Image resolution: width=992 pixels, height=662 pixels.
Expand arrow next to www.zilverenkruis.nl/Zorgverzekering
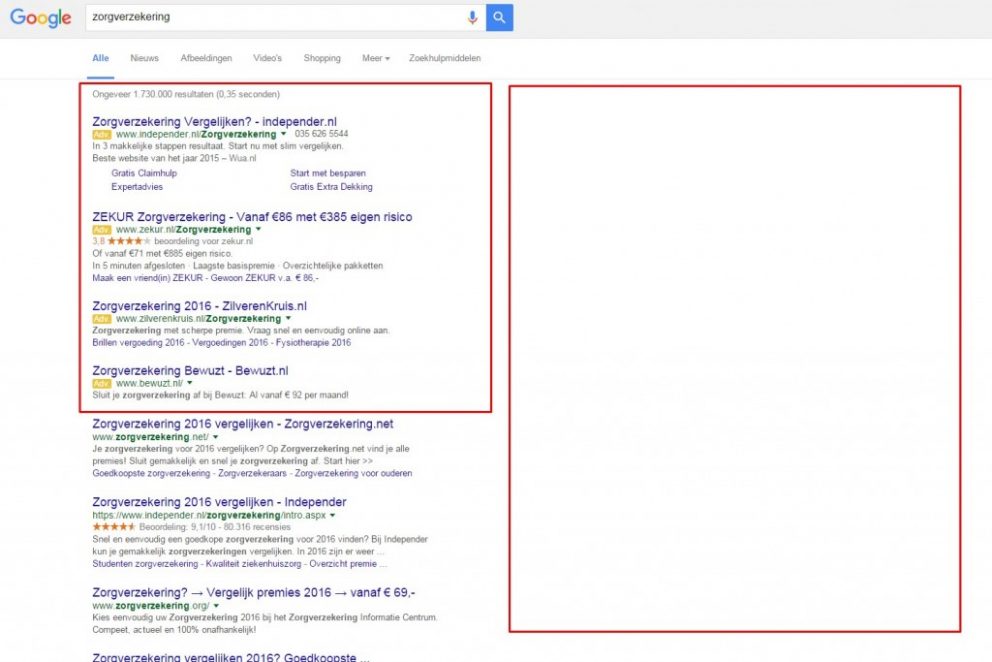(x=288, y=318)
